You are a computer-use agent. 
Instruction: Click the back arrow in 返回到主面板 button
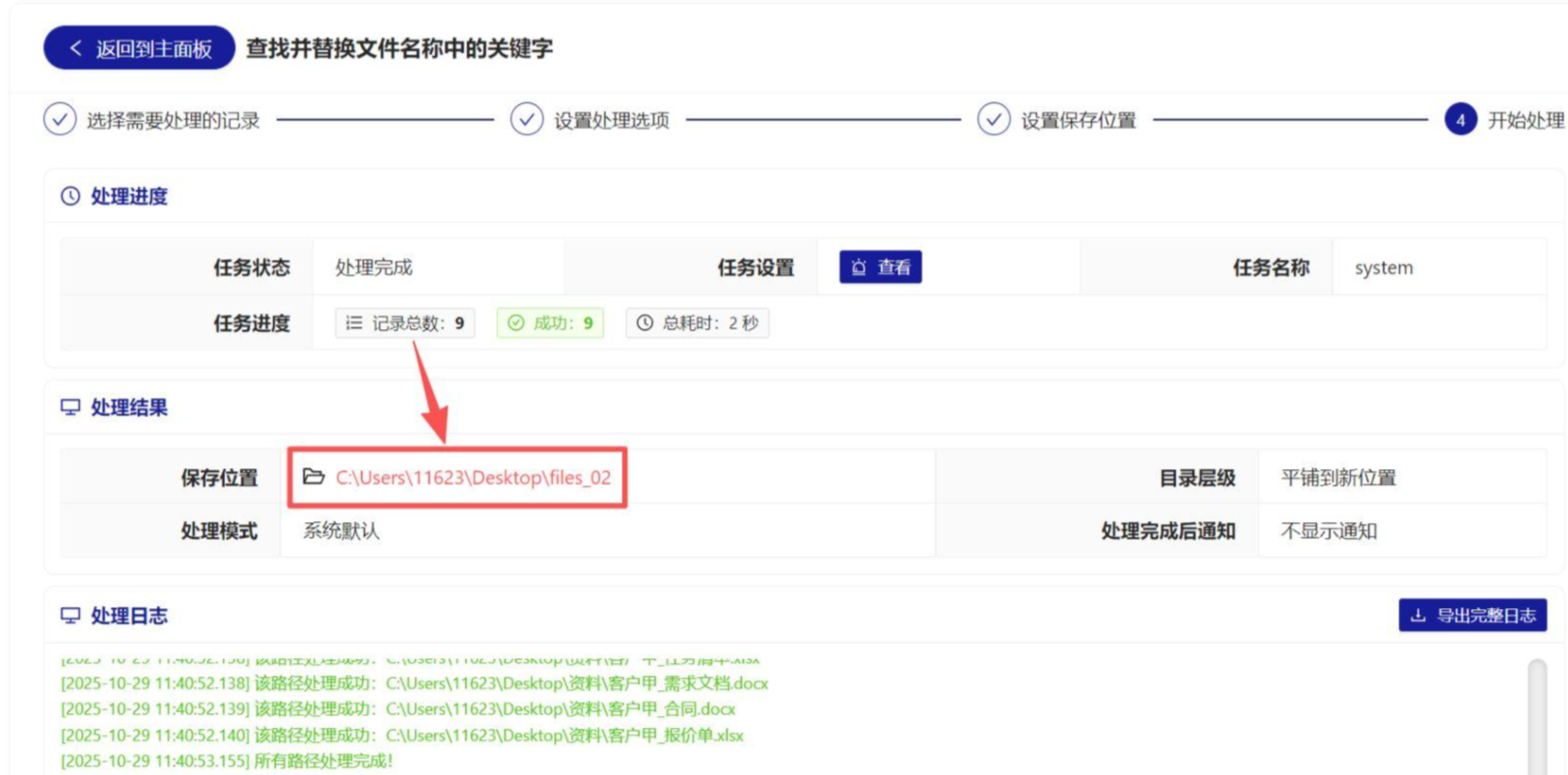point(75,48)
